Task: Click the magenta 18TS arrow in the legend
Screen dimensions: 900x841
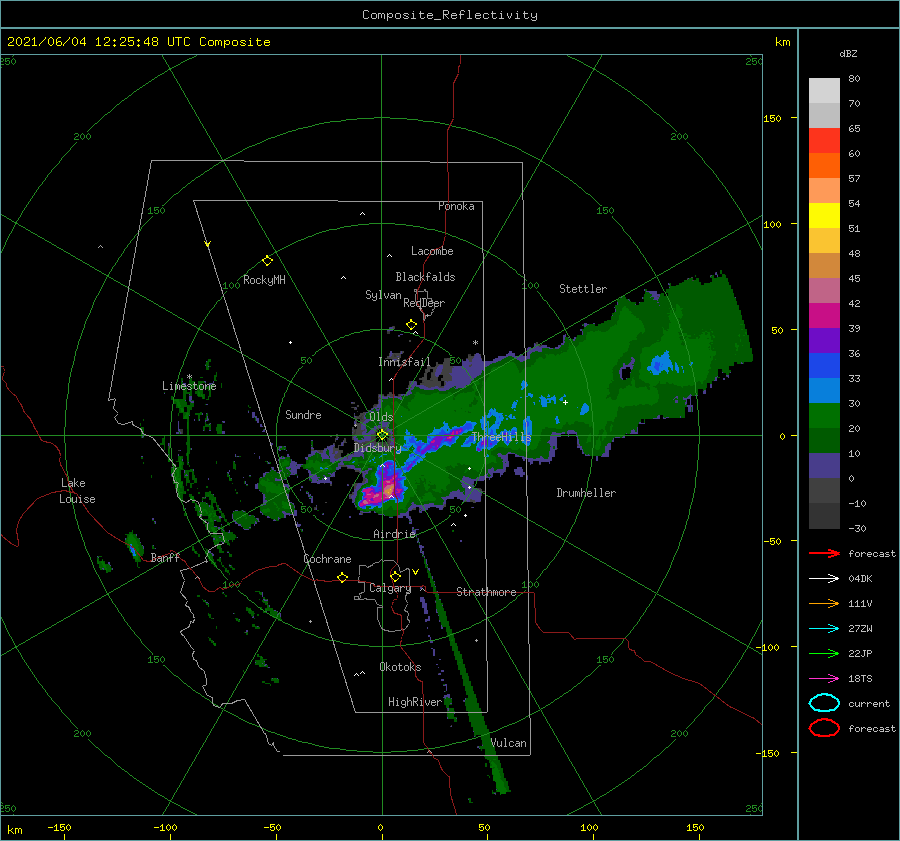Action: [x=824, y=679]
